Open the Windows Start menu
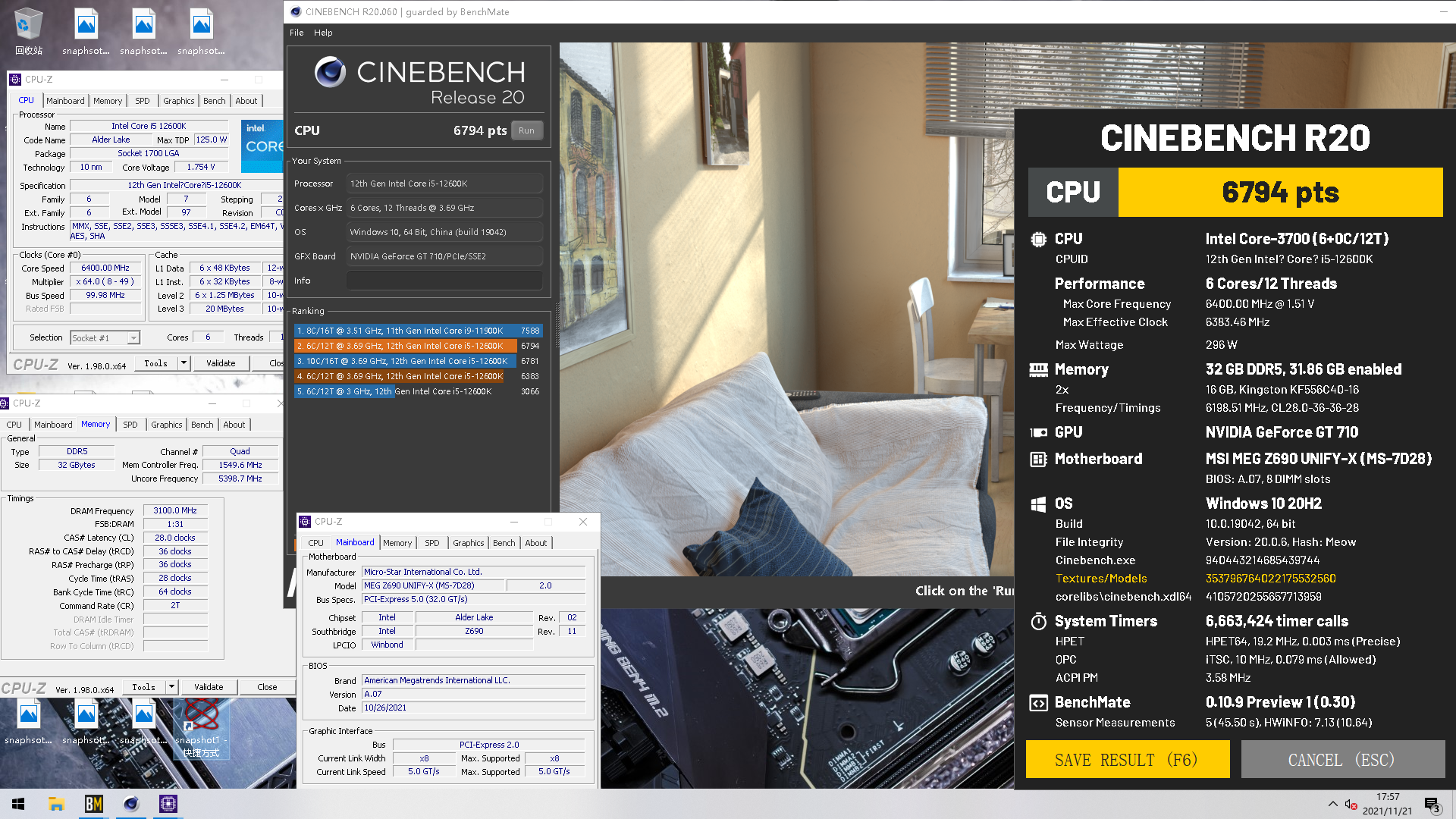Image resolution: width=1456 pixels, height=819 pixels. [x=18, y=804]
